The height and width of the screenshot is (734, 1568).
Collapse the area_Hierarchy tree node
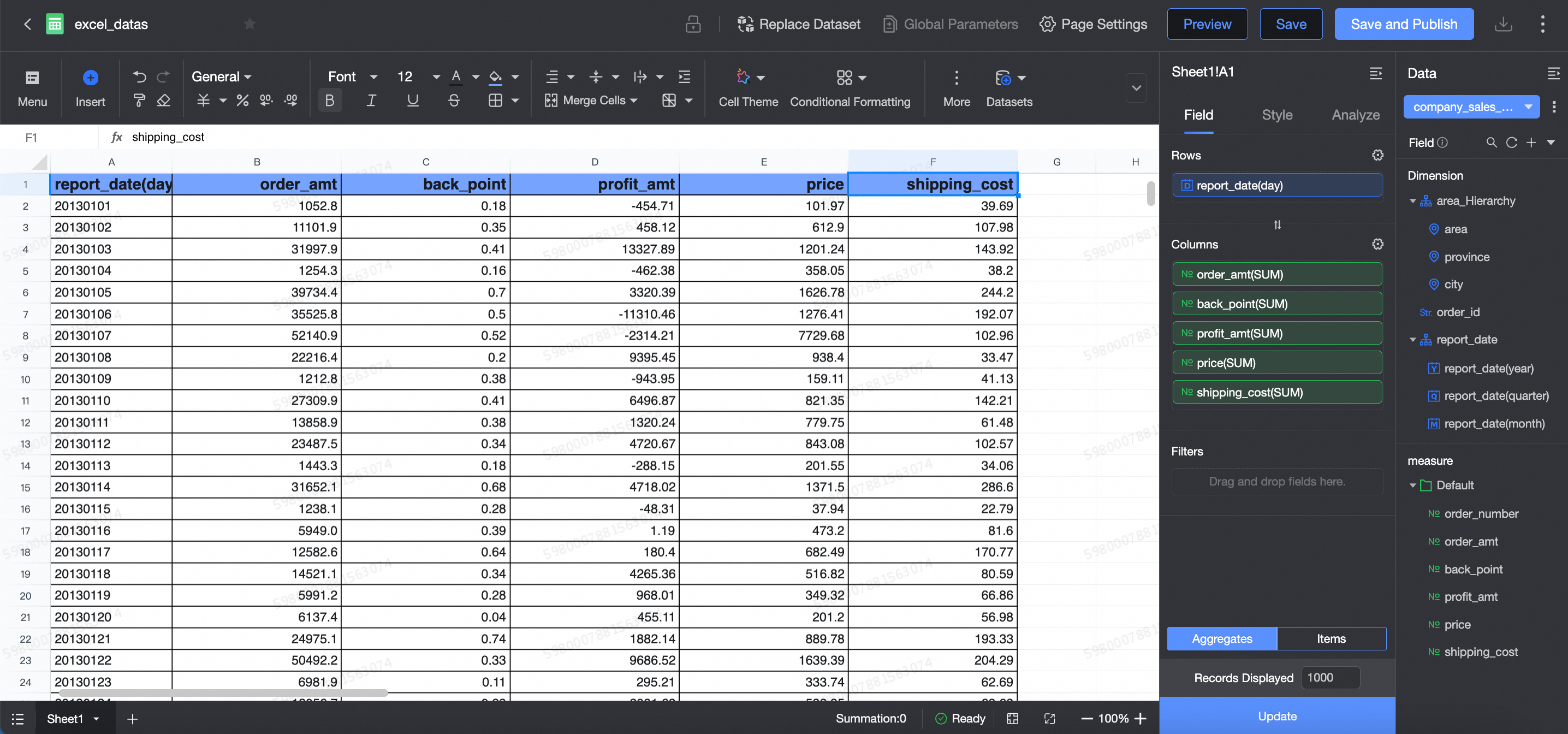tap(1412, 201)
